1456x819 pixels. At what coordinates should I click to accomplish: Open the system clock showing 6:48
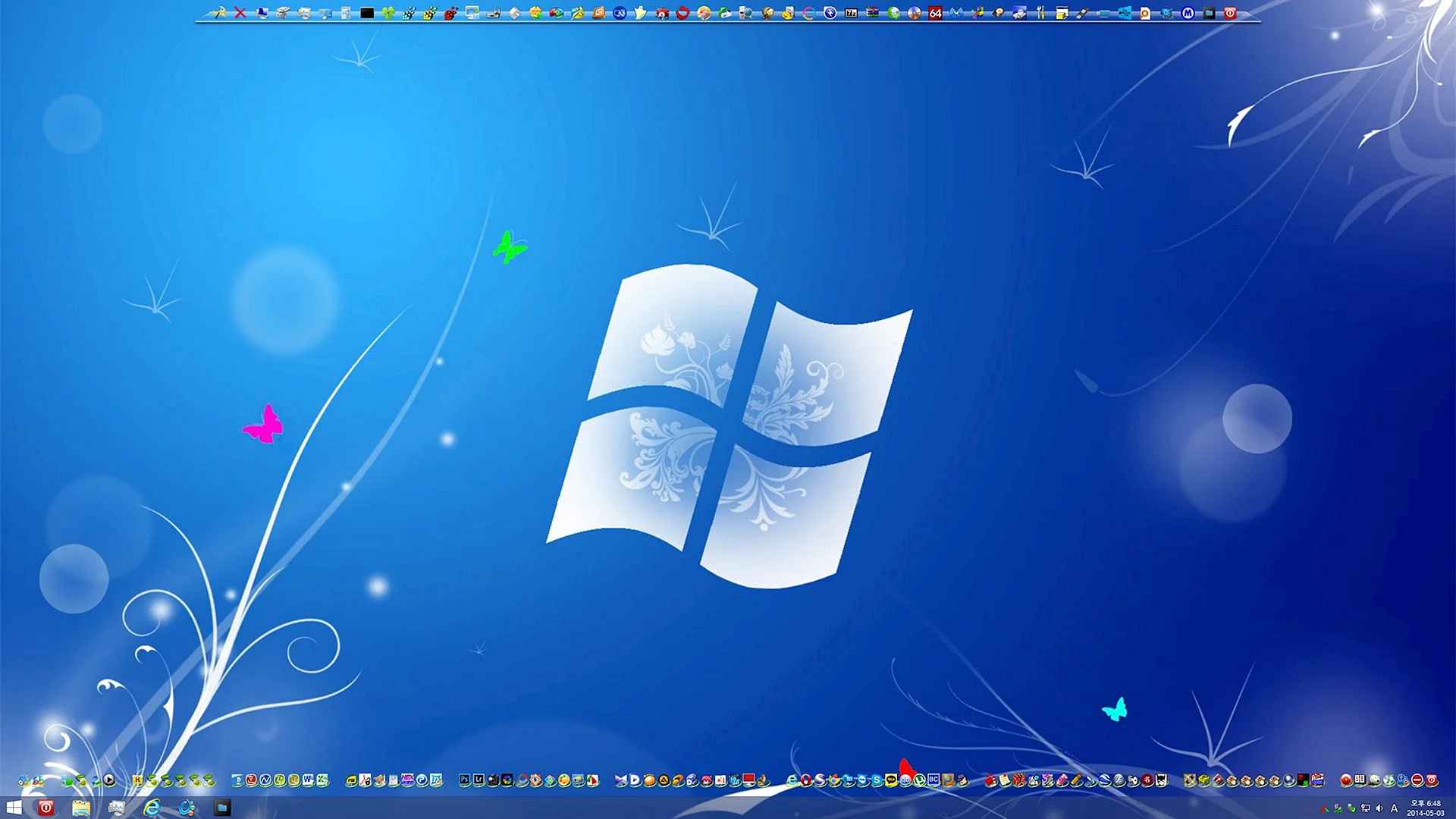(x=1426, y=808)
